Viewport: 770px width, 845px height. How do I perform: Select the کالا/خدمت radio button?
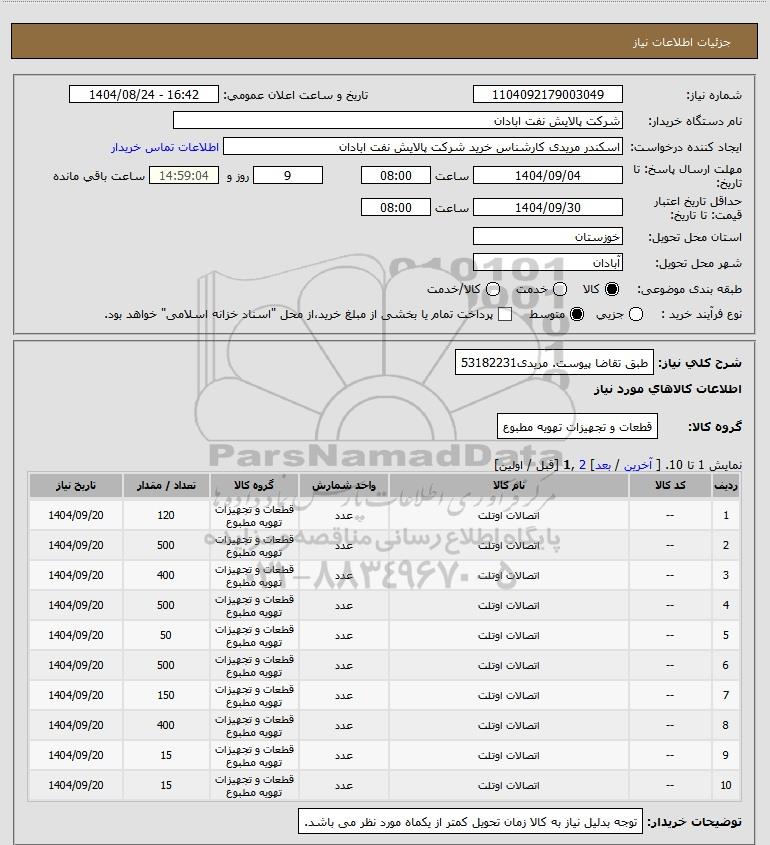[492, 289]
